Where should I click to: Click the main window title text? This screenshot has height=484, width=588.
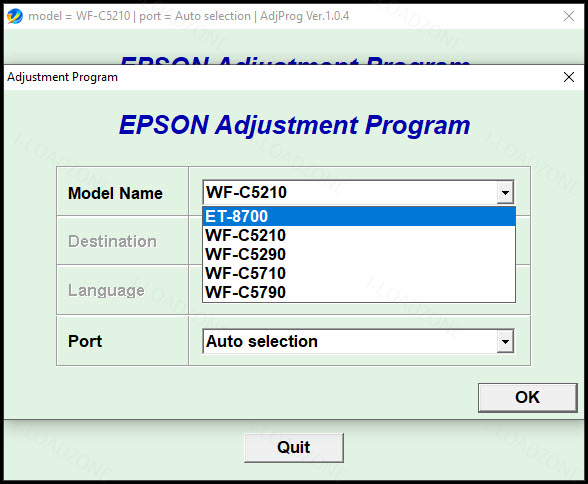point(189,16)
